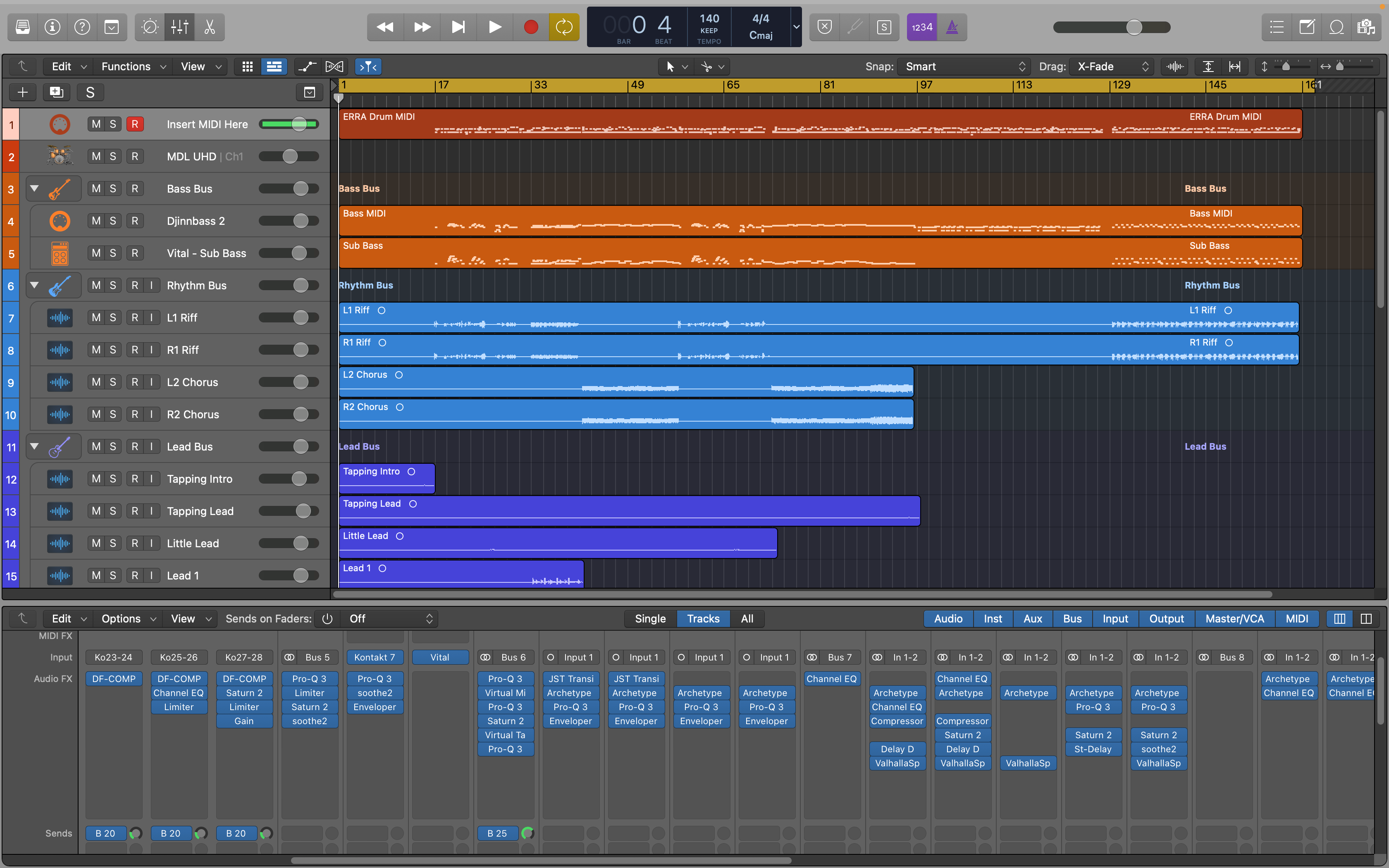Mute the Djinnbass 2 track
1389x868 pixels.
[x=96, y=221]
